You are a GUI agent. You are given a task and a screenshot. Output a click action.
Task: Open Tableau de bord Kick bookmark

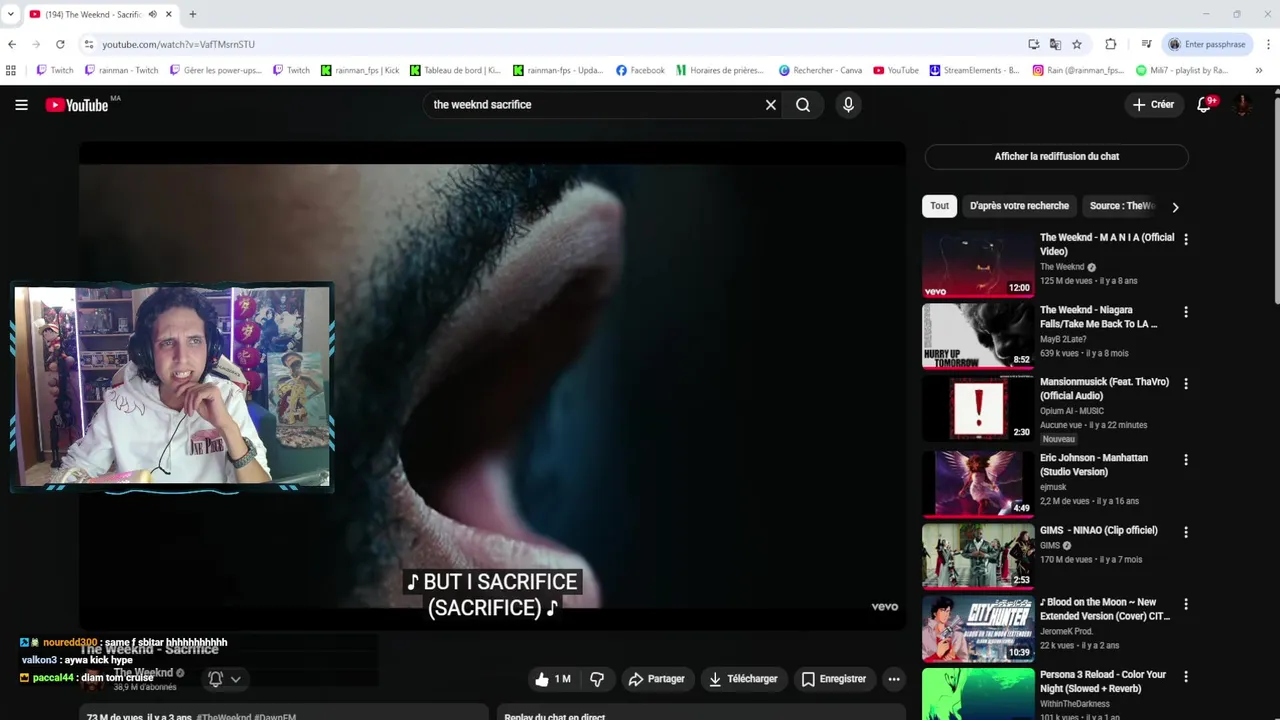(454, 70)
